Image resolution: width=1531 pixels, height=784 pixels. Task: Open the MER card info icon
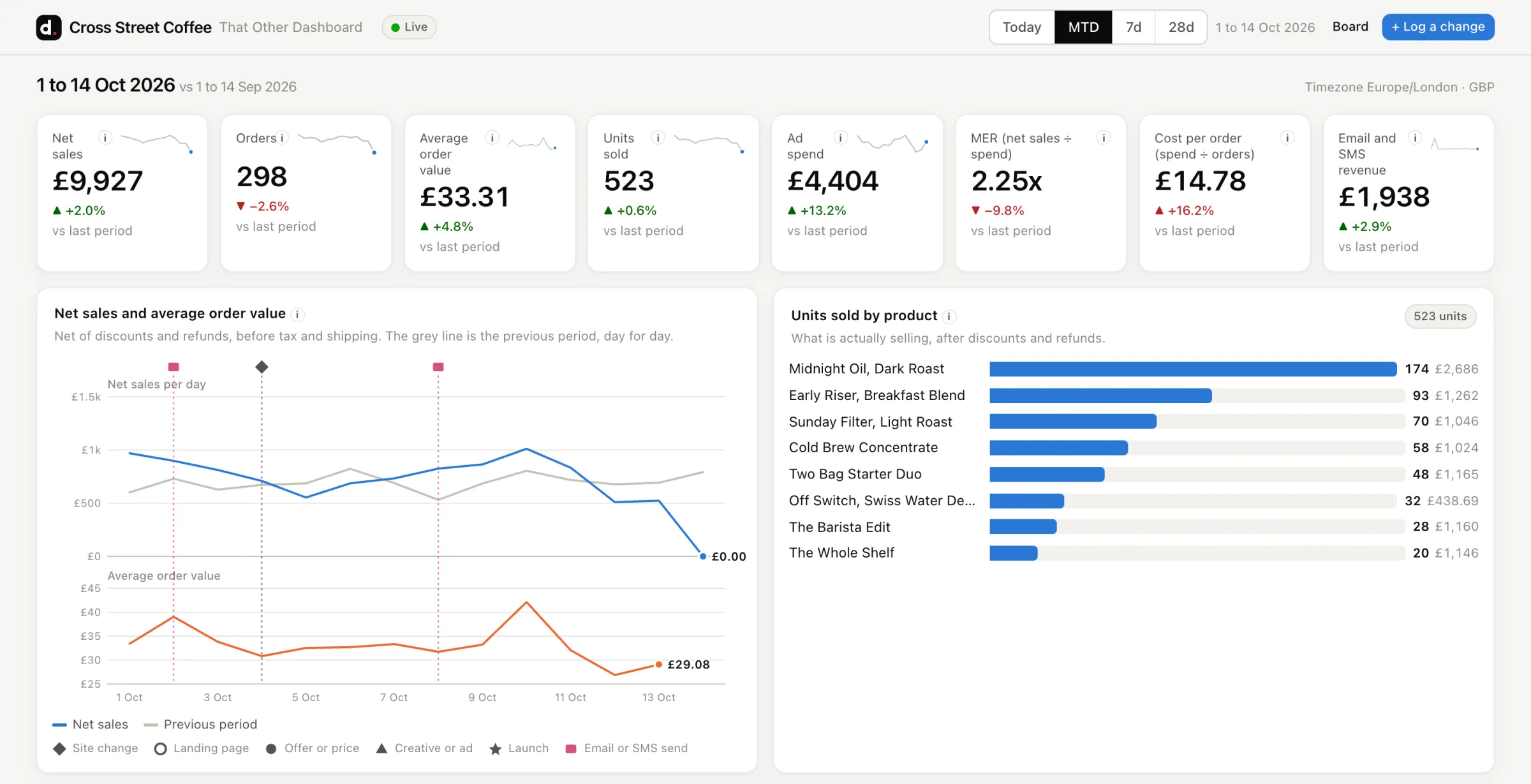tap(1104, 138)
